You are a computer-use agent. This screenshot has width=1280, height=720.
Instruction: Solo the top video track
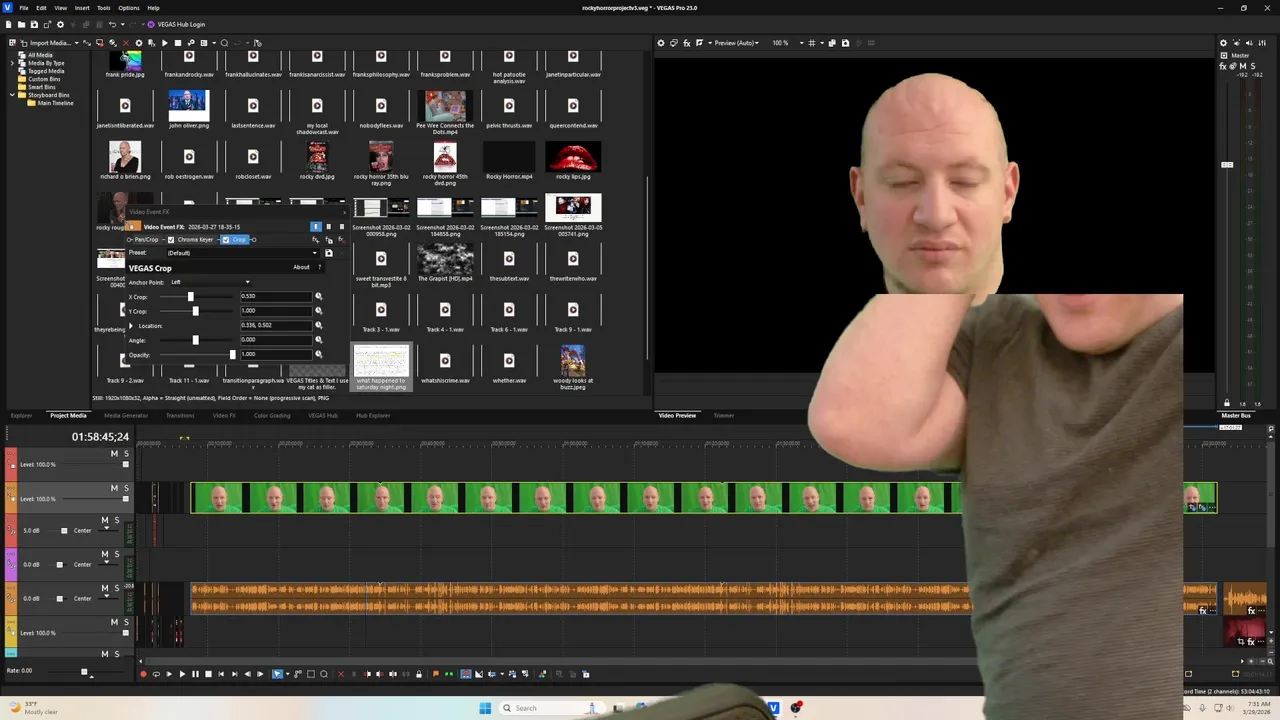coord(126,454)
